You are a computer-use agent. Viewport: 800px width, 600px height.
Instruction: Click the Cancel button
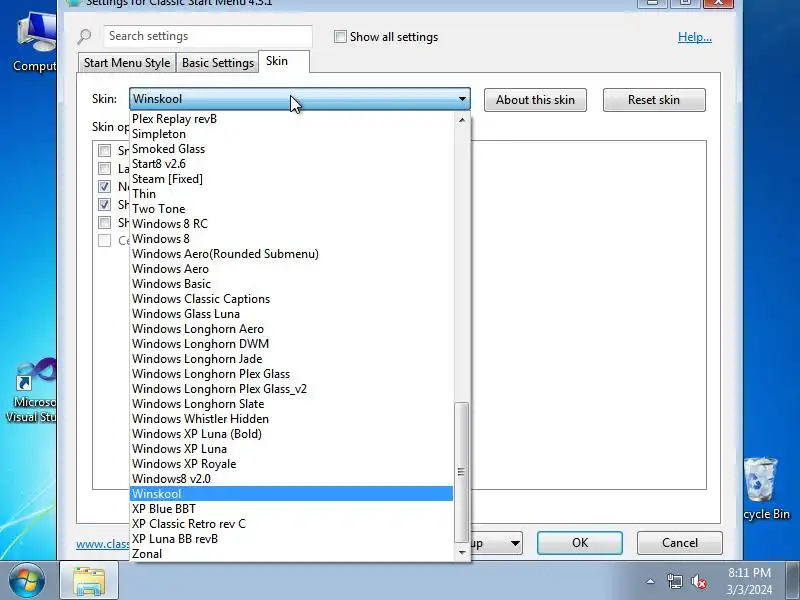click(x=680, y=543)
